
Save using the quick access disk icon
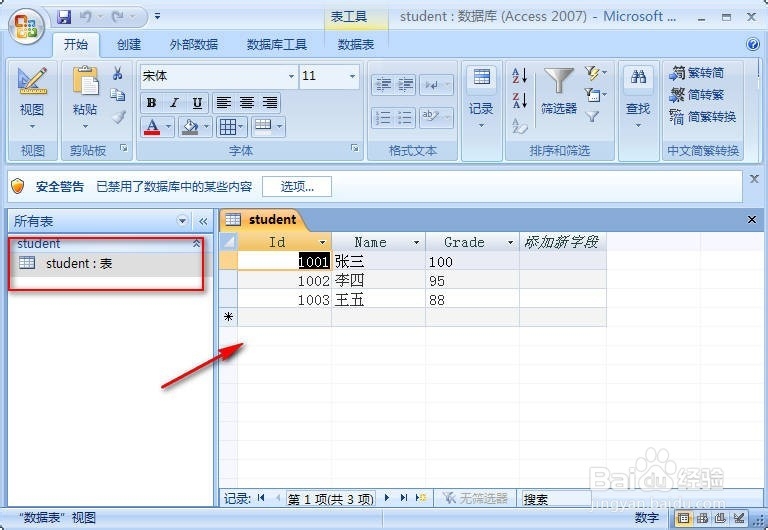point(64,17)
